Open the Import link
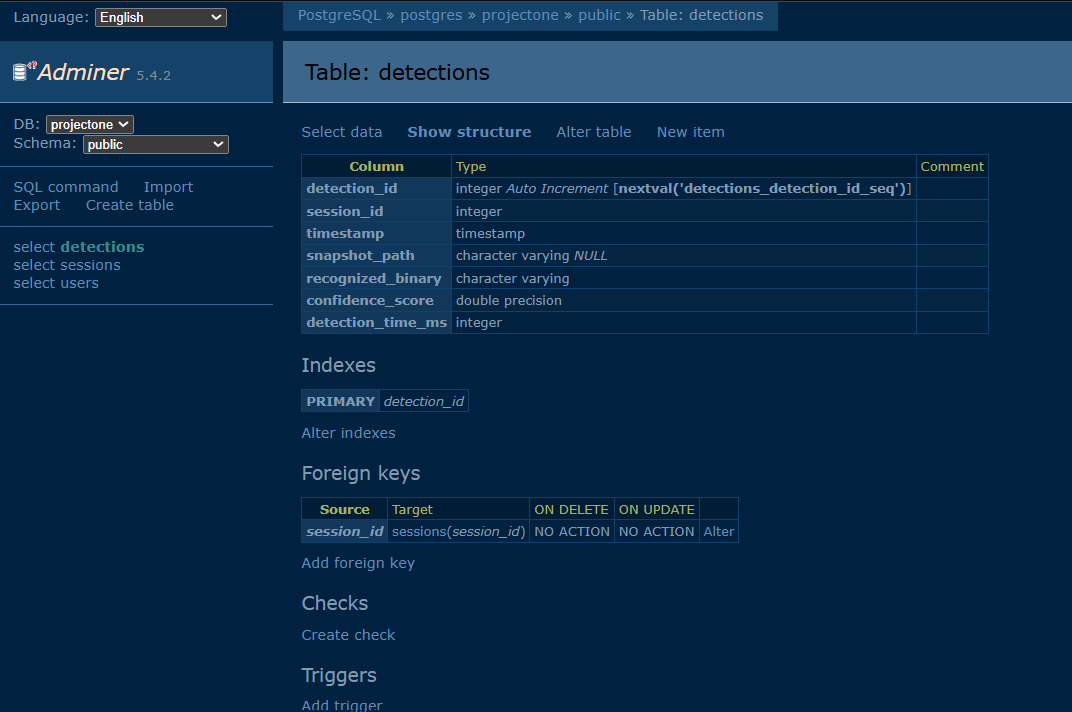Viewport: 1072px width, 712px height. (x=168, y=187)
